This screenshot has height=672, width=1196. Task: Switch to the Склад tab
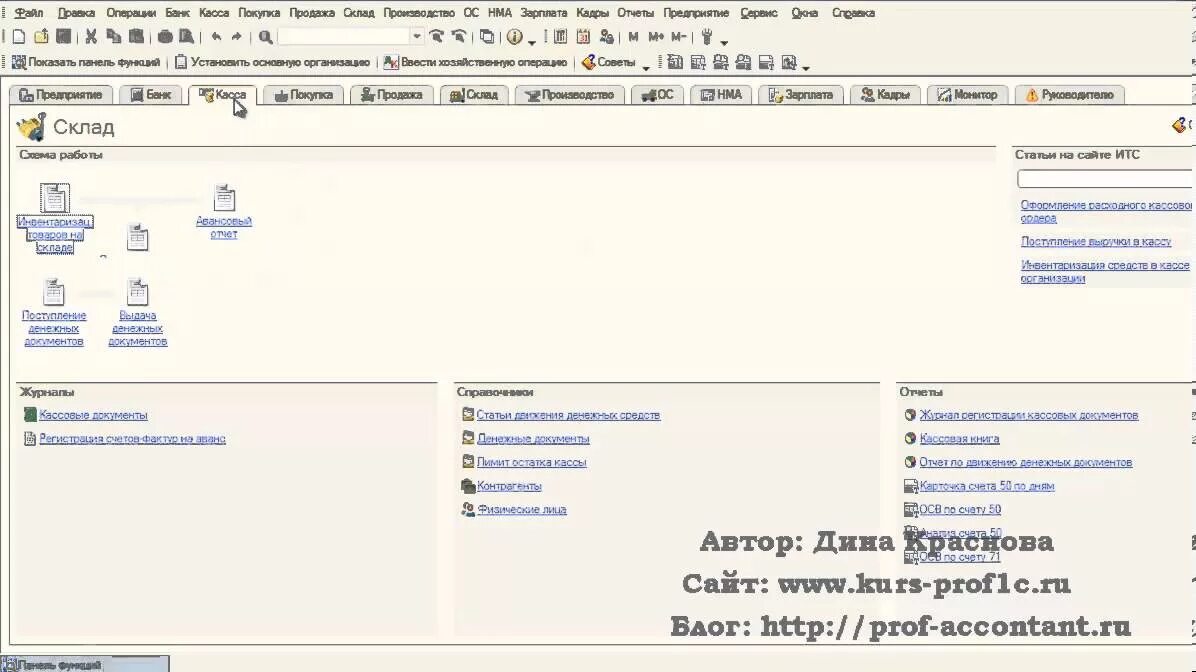click(474, 95)
